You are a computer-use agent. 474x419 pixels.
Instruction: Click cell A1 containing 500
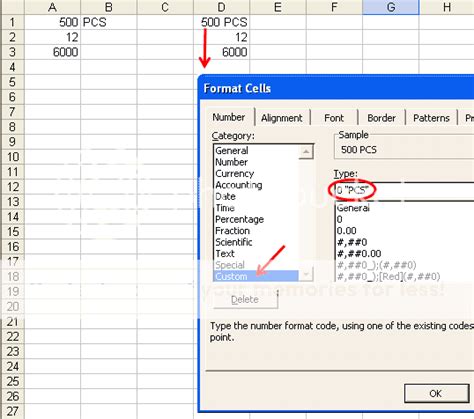click(x=52, y=22)
